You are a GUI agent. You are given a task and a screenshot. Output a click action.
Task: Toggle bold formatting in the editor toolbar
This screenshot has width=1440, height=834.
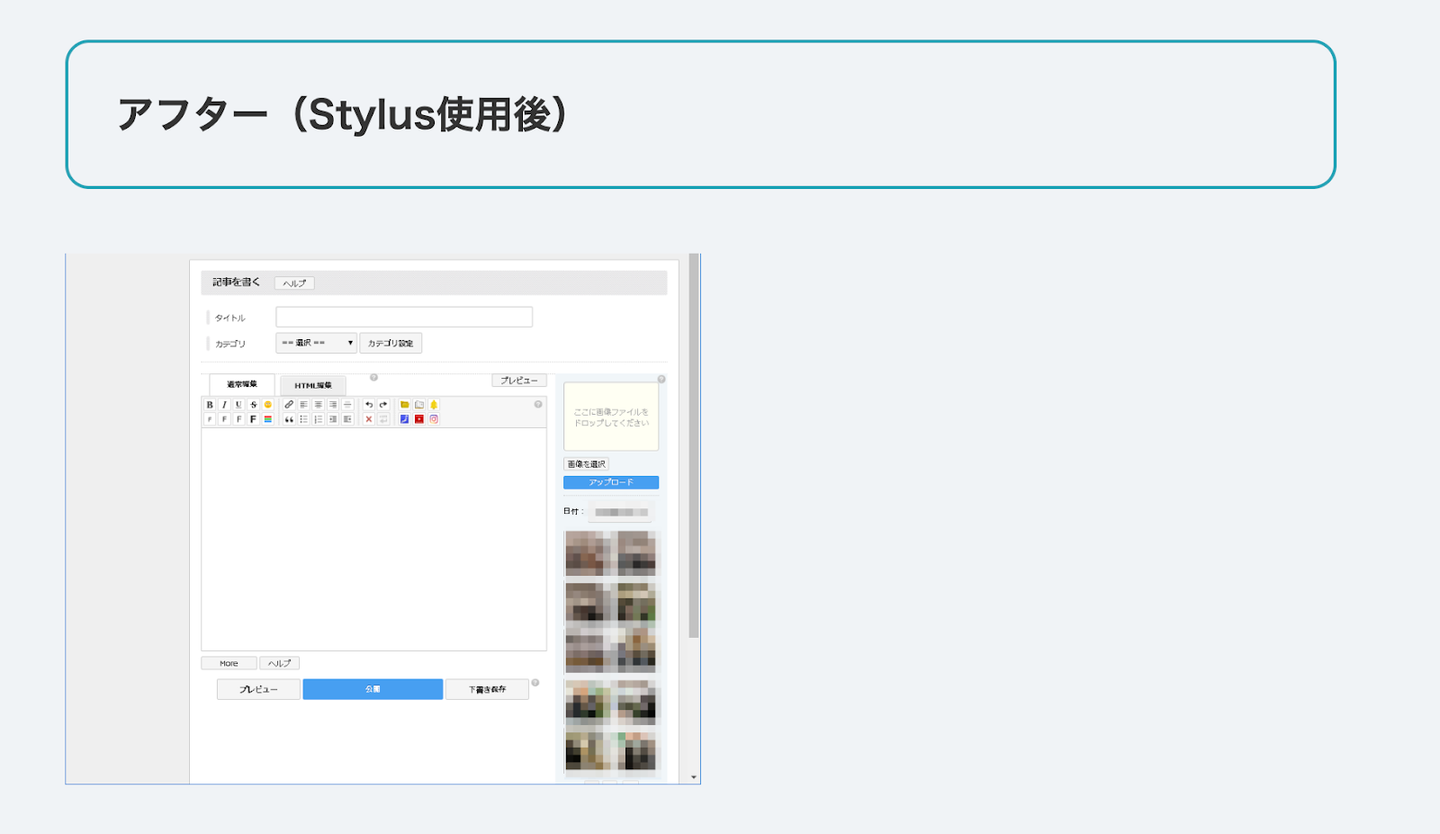(x=210, y=404)
